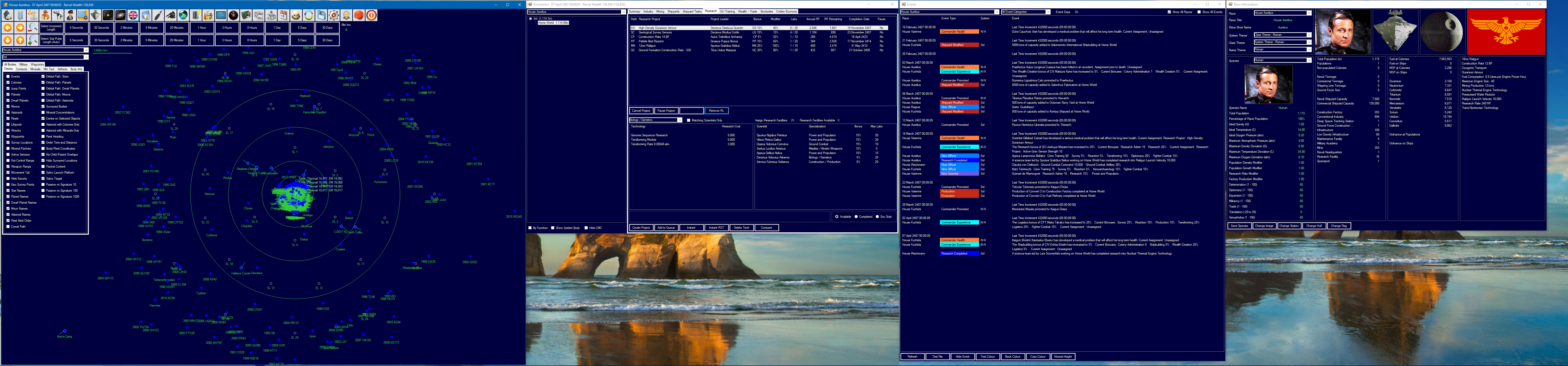The height and width of the screenshot is (366, 1568).
Task: Open the calendar Events icon
Action: click(284, 15)
